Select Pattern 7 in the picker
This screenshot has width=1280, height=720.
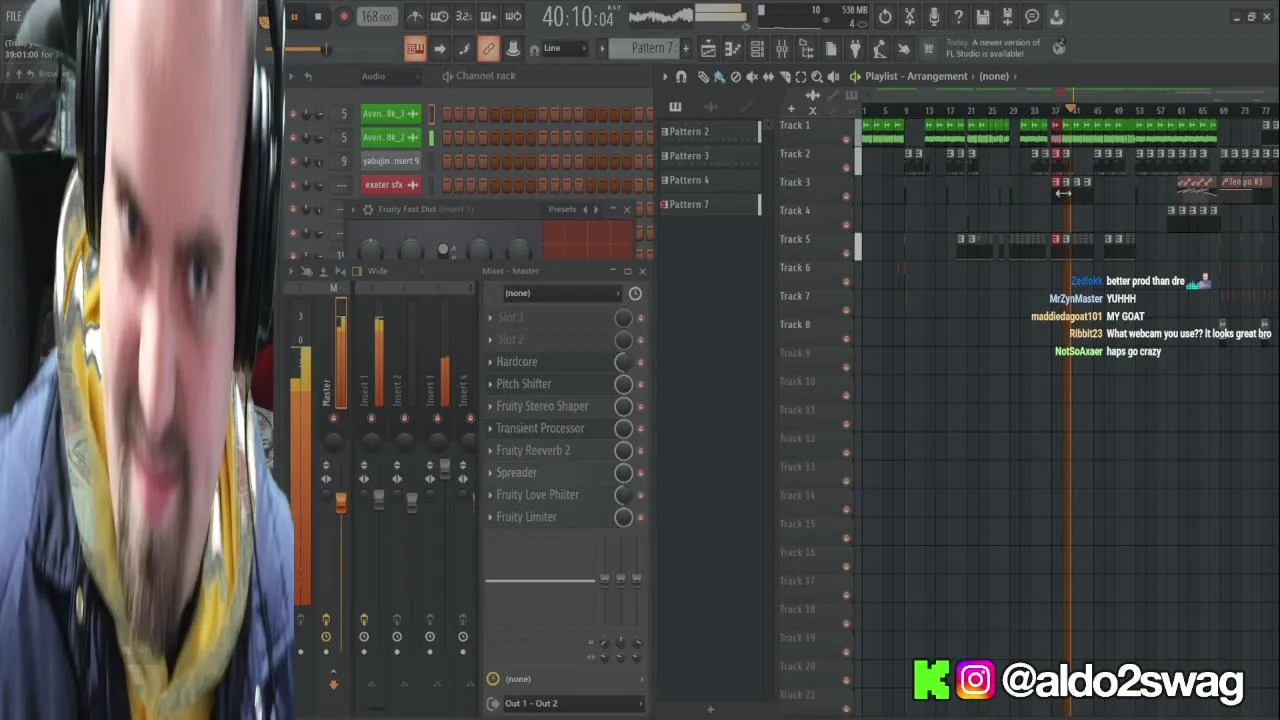[709, 204]
